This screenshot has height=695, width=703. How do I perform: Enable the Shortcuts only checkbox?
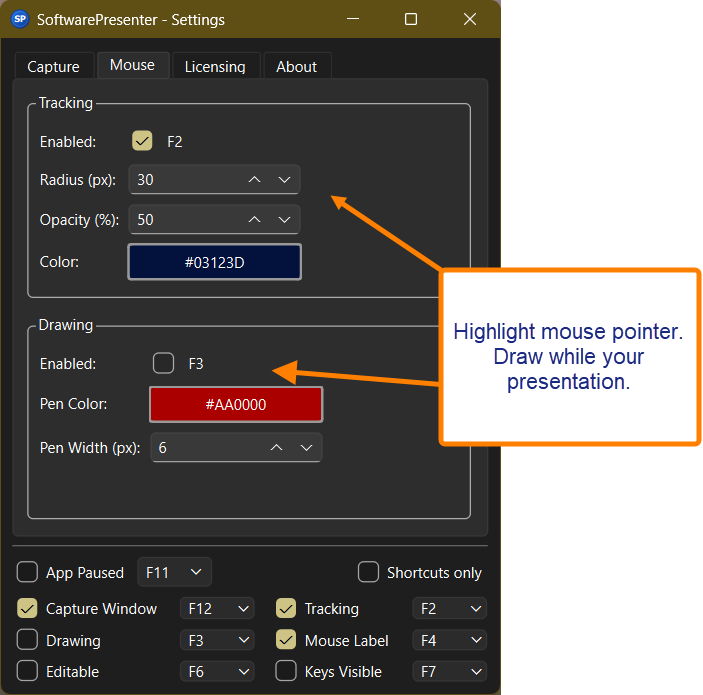[369, 572]
